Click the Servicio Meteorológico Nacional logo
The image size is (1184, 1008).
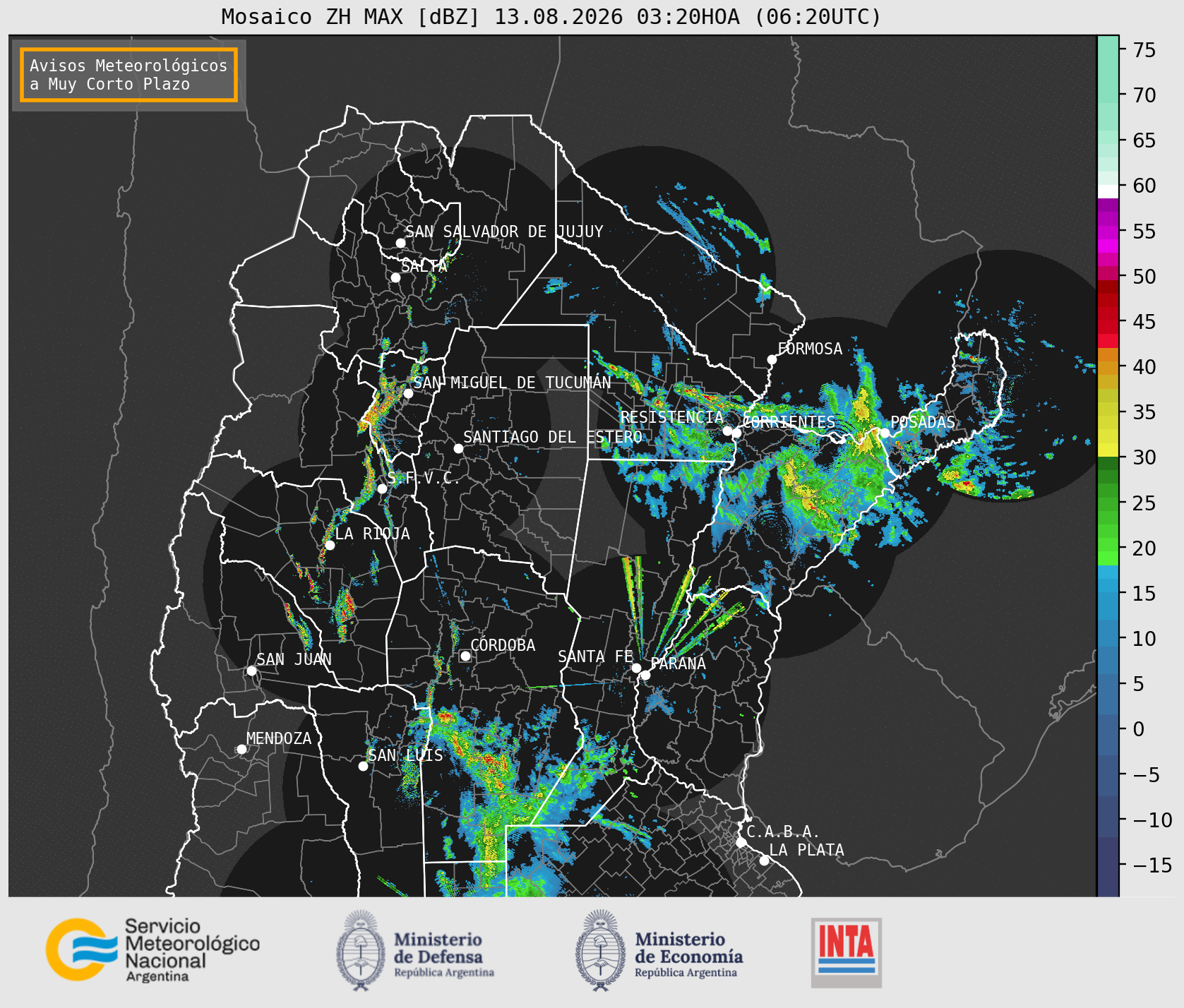[153, 949]
